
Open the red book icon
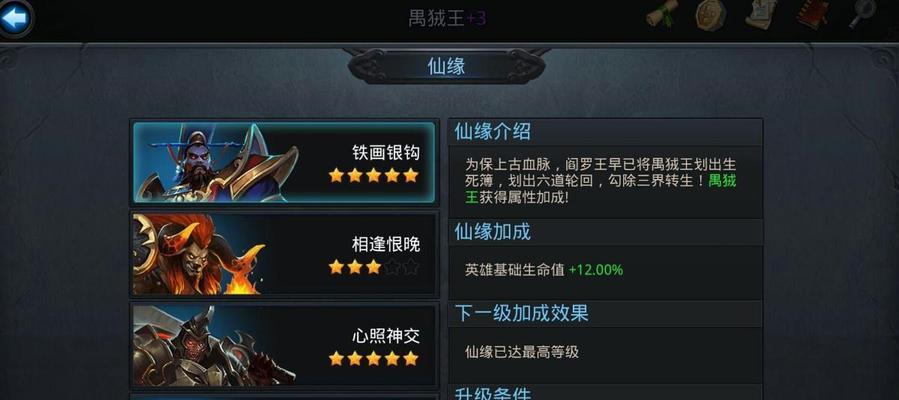pos(811,14)
